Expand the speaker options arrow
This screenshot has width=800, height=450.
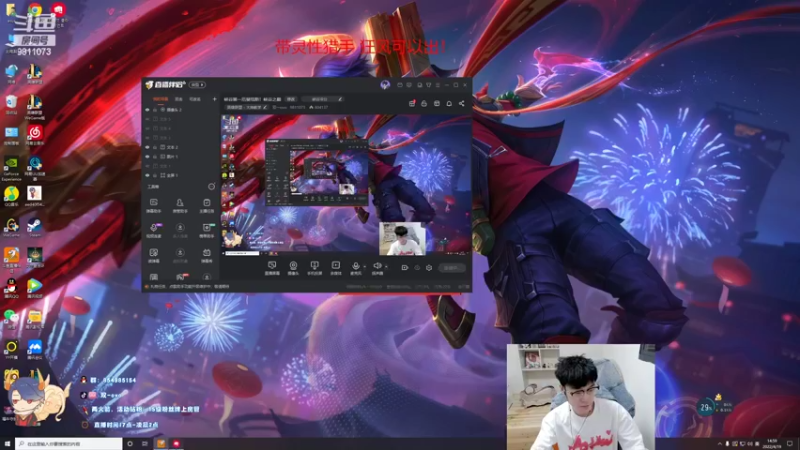point(386,266)
